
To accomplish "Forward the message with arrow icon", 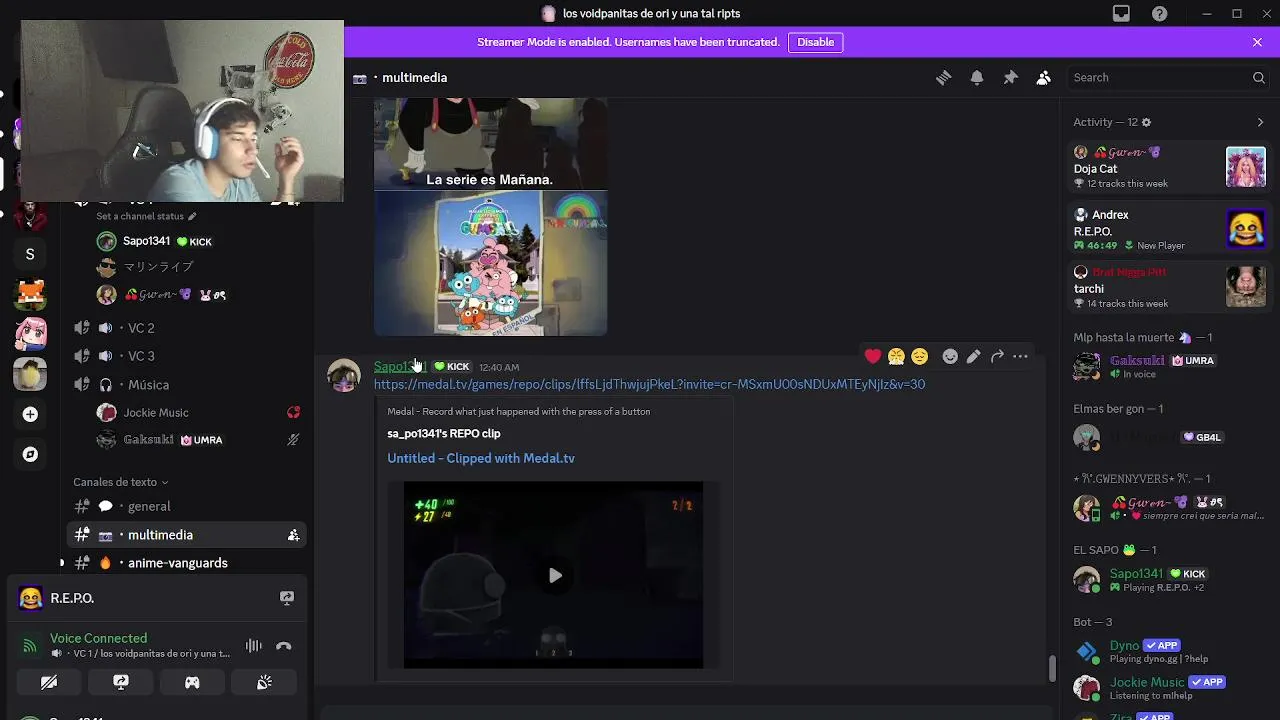I will [x=997, y=356].
